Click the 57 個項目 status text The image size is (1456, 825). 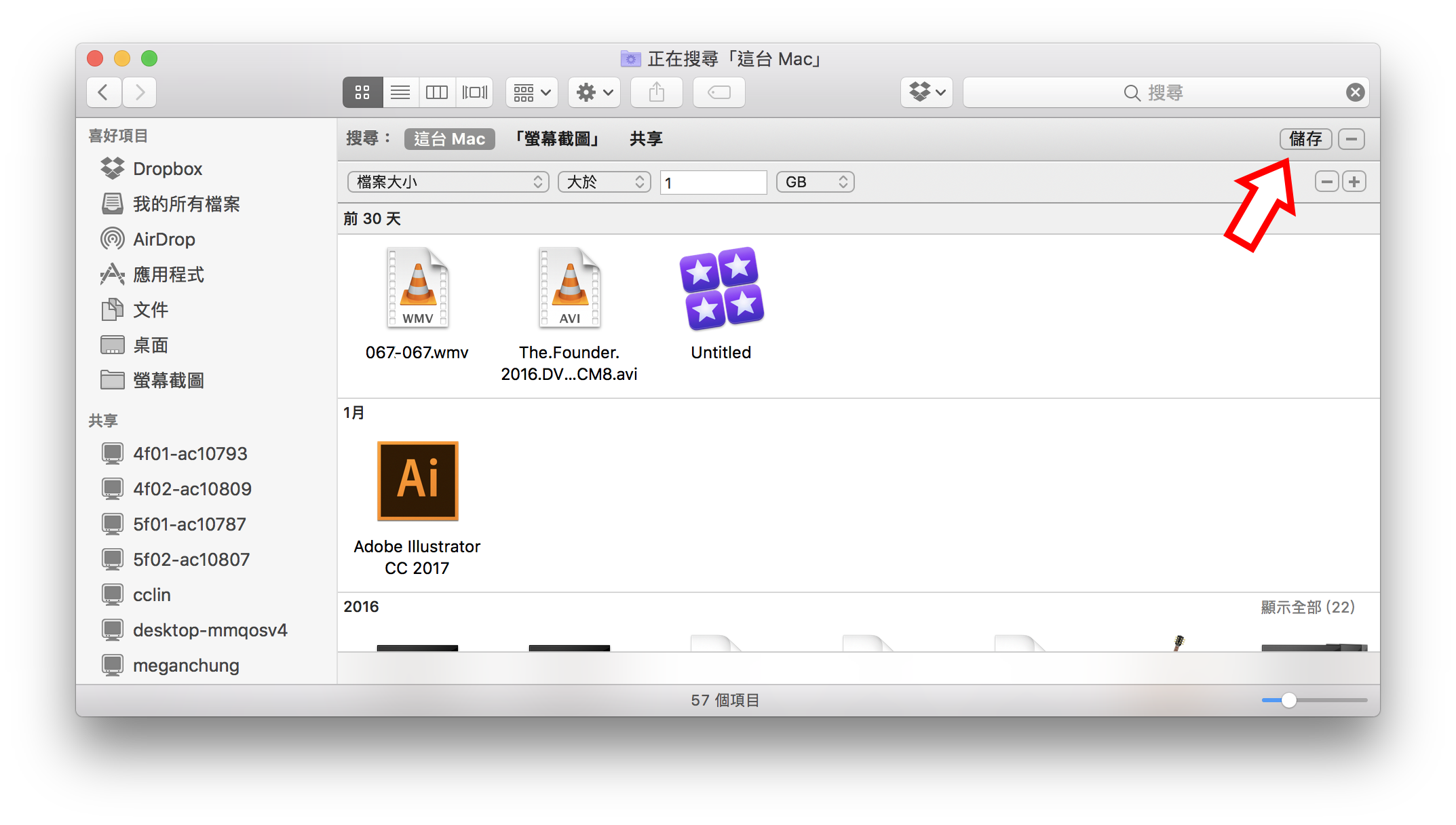(725, 700)
